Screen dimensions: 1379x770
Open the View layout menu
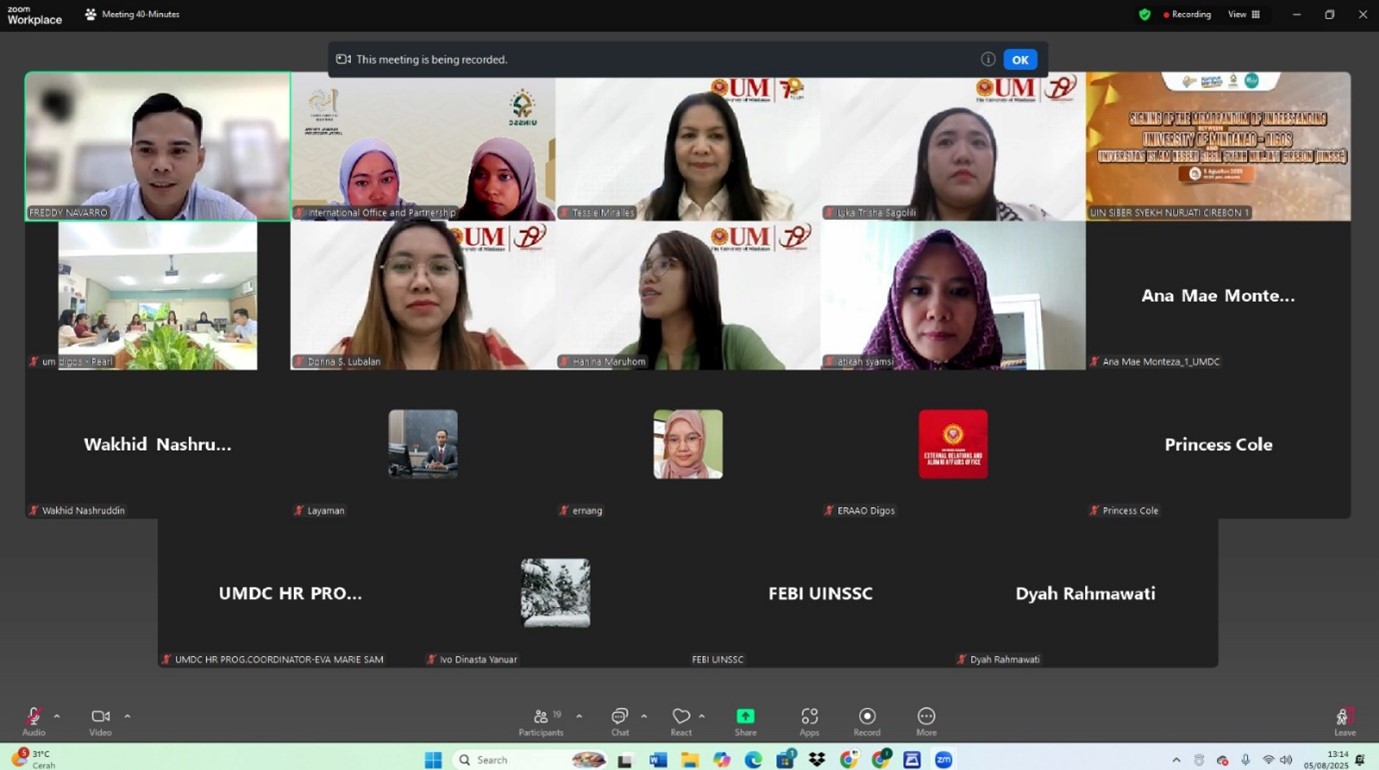1244,15
